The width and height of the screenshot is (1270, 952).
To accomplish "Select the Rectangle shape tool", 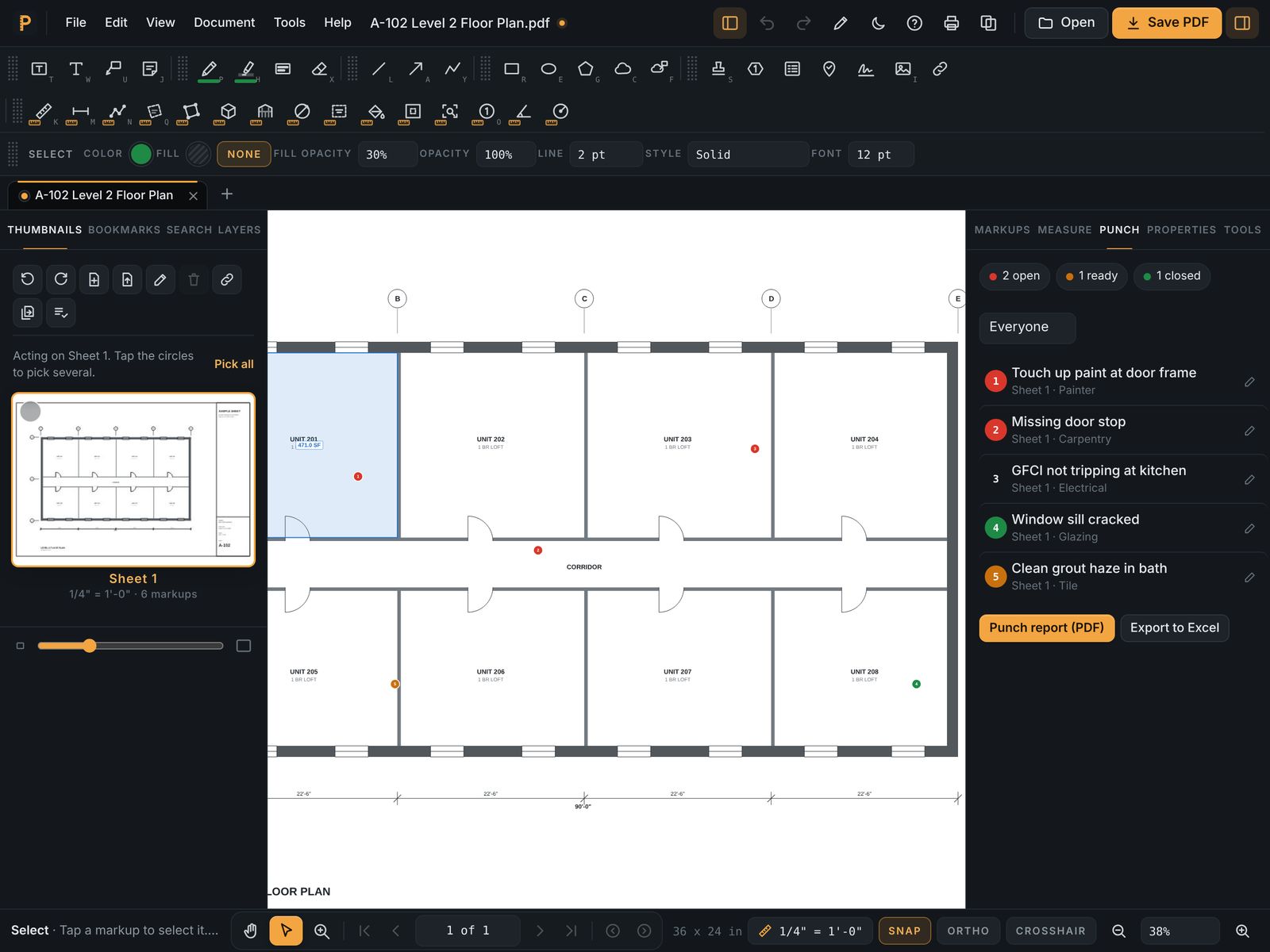I will [x=512, y=69].
